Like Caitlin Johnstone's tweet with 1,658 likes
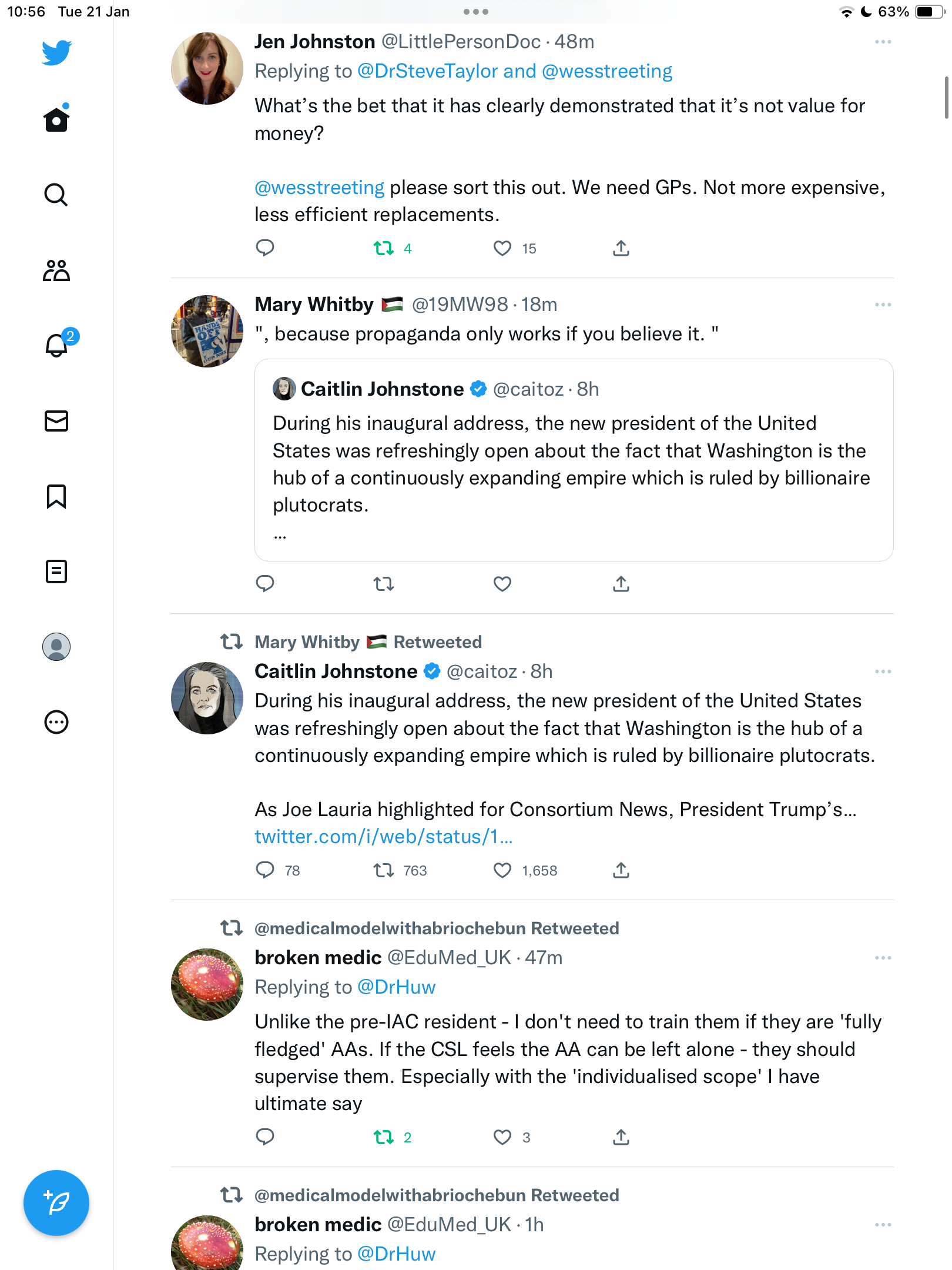This screenshot has height=1270, width=952. 502,870
